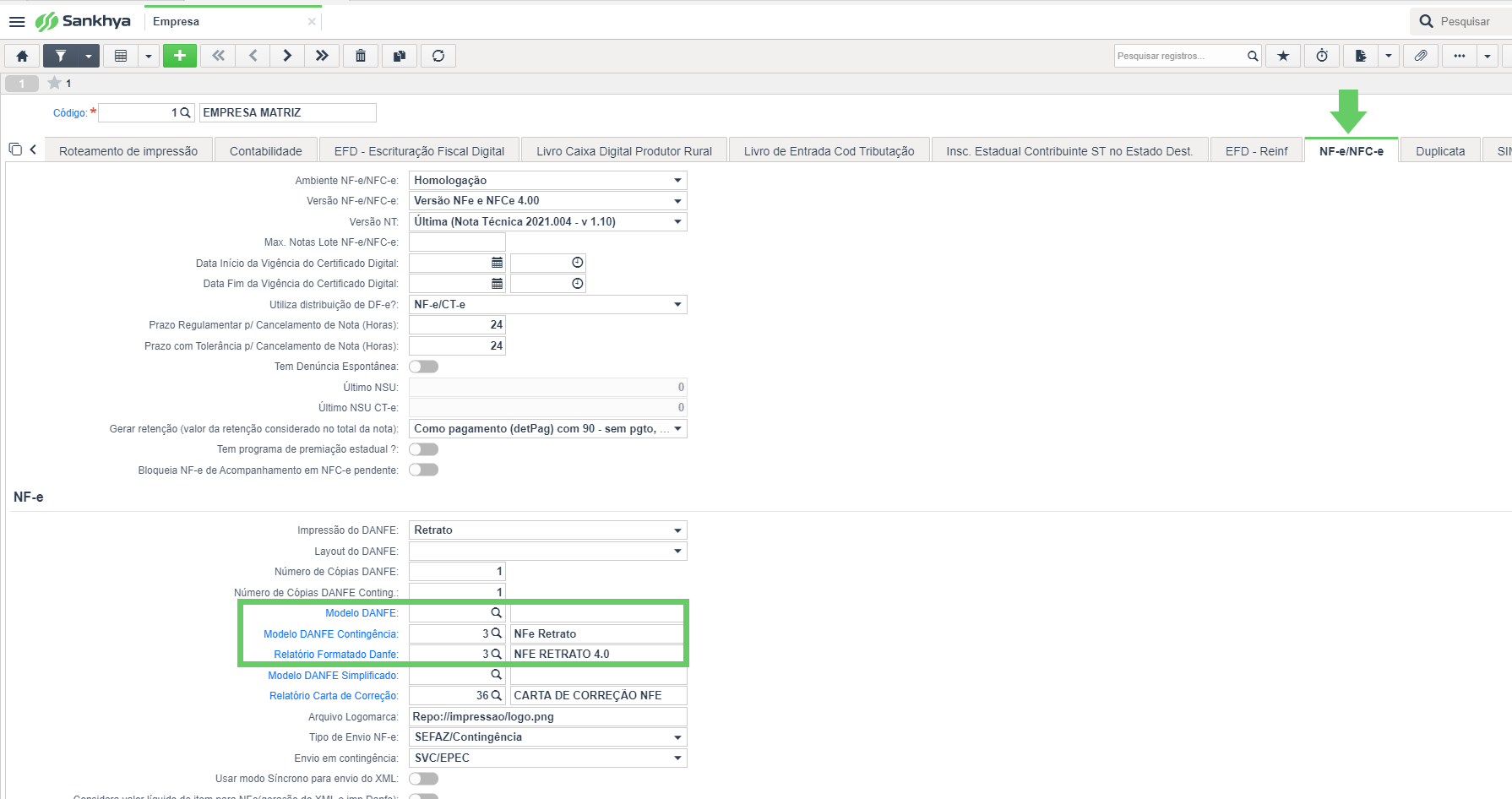
Task: Expand Tipo de Envio NF-e dropdown
Action: pos(548,737)
